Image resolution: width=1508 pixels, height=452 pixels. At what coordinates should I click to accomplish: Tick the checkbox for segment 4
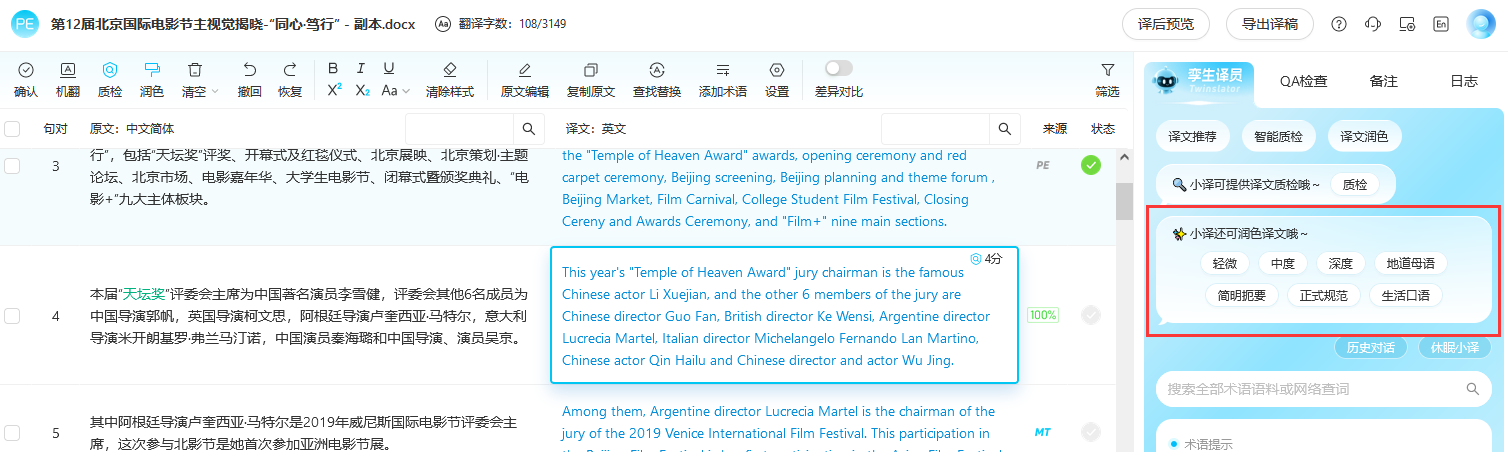click(x=12, y=316)
